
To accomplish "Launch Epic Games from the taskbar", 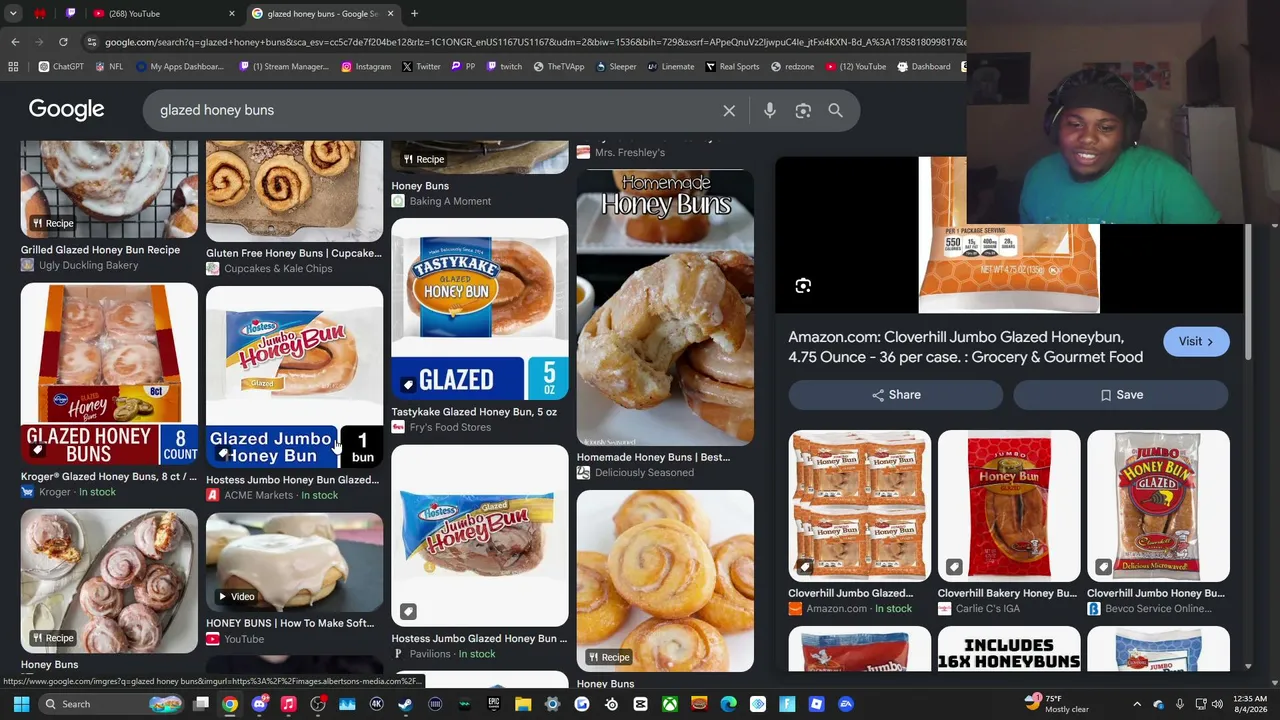I will [x=494, y=704].
